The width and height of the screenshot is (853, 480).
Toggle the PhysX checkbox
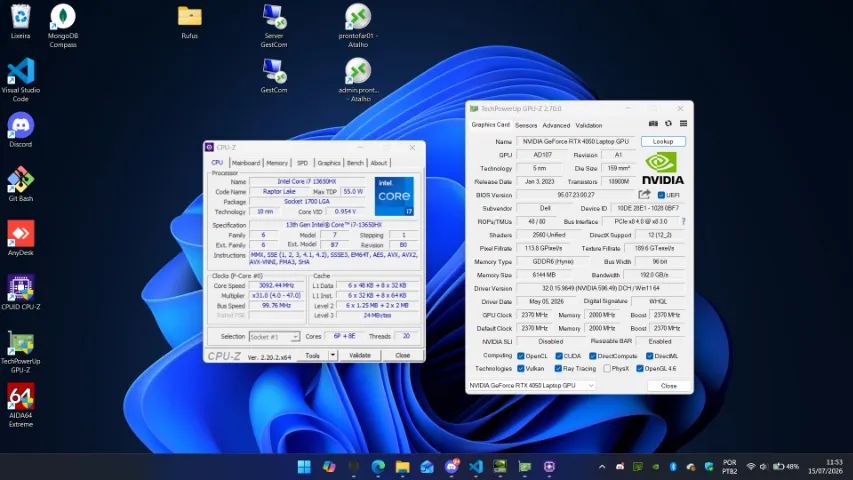coord(607,368)
